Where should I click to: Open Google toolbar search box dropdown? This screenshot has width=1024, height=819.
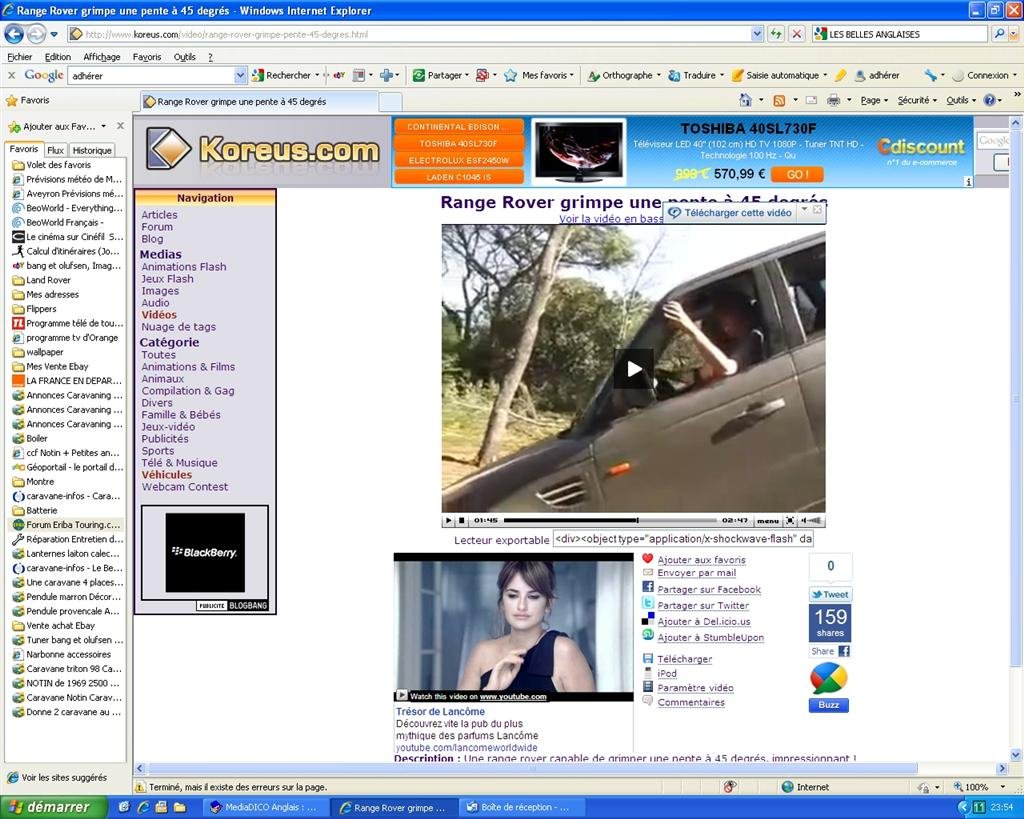click(x=240, y=76)
